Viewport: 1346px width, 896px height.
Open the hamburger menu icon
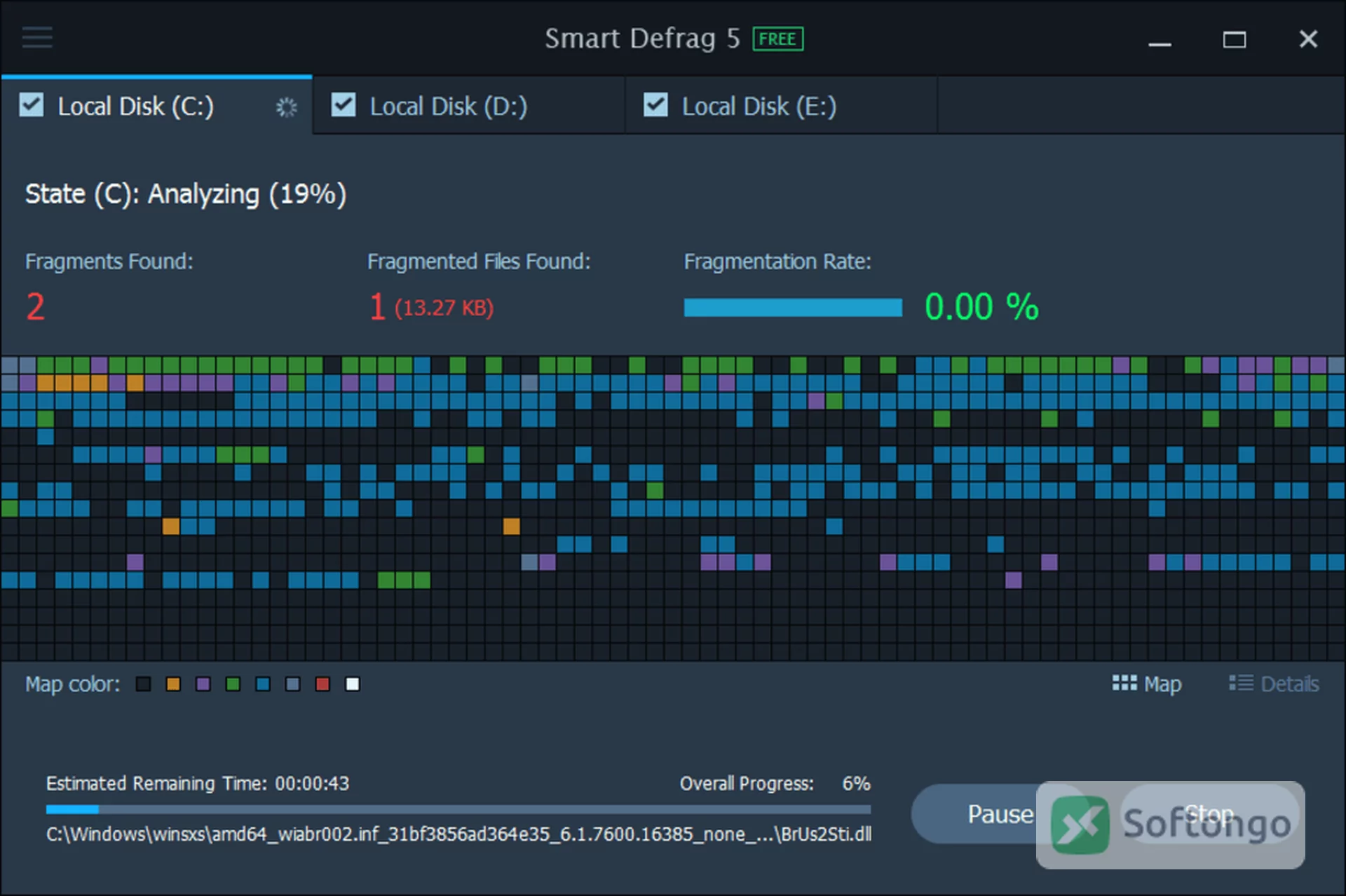[37, 38]
